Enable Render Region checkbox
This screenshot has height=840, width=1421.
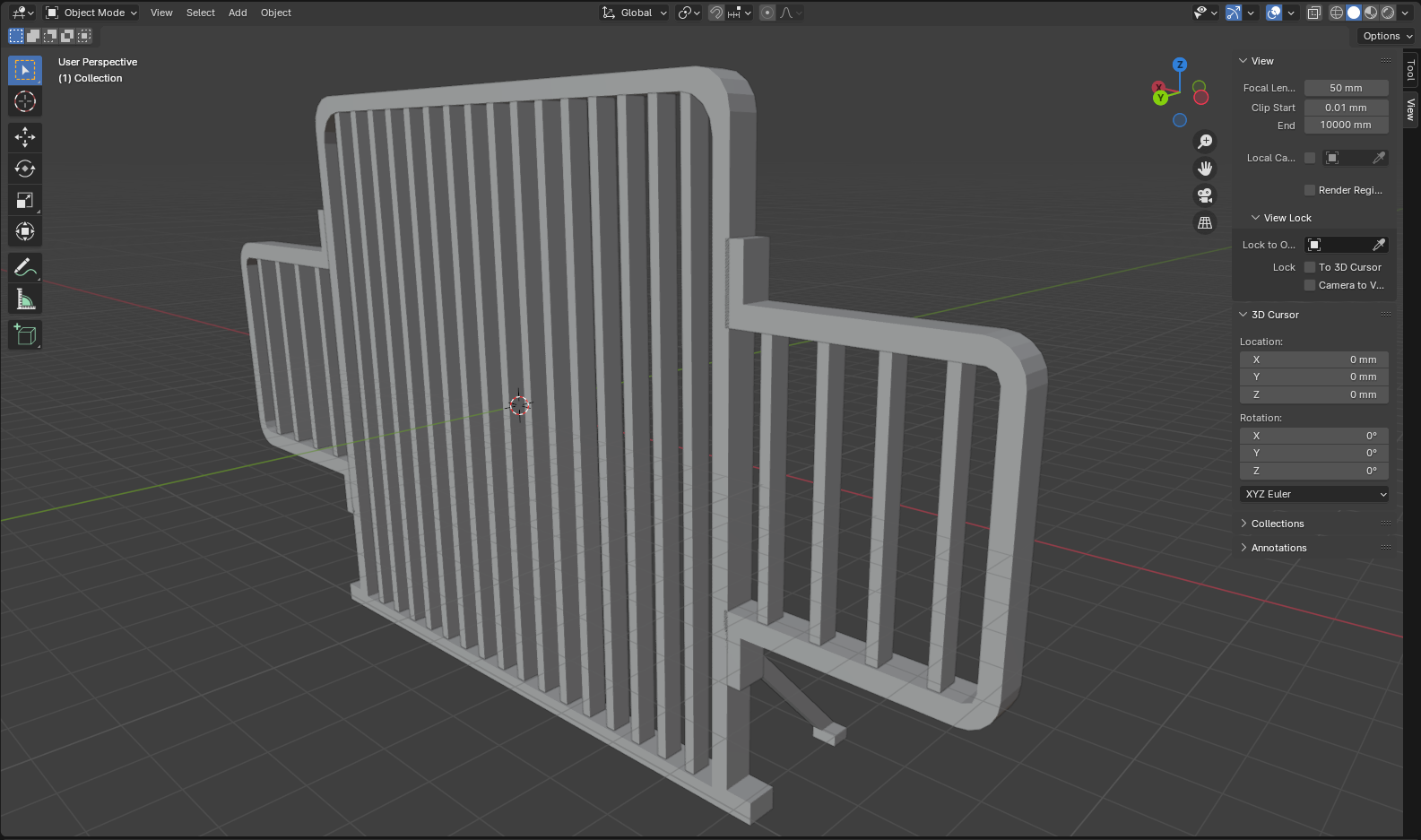pyautogui.click(x=1310, y=190)
